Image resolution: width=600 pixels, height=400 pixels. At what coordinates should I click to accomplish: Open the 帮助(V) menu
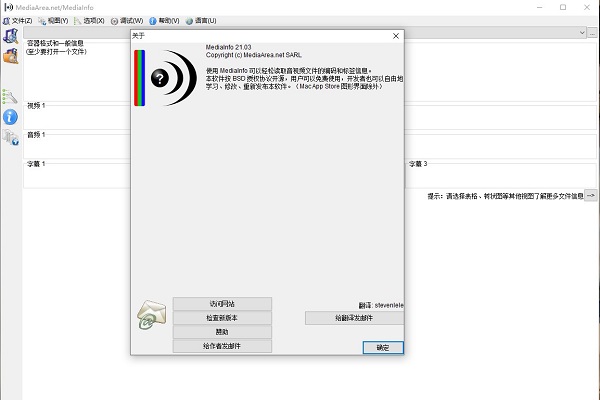point(164,21)
